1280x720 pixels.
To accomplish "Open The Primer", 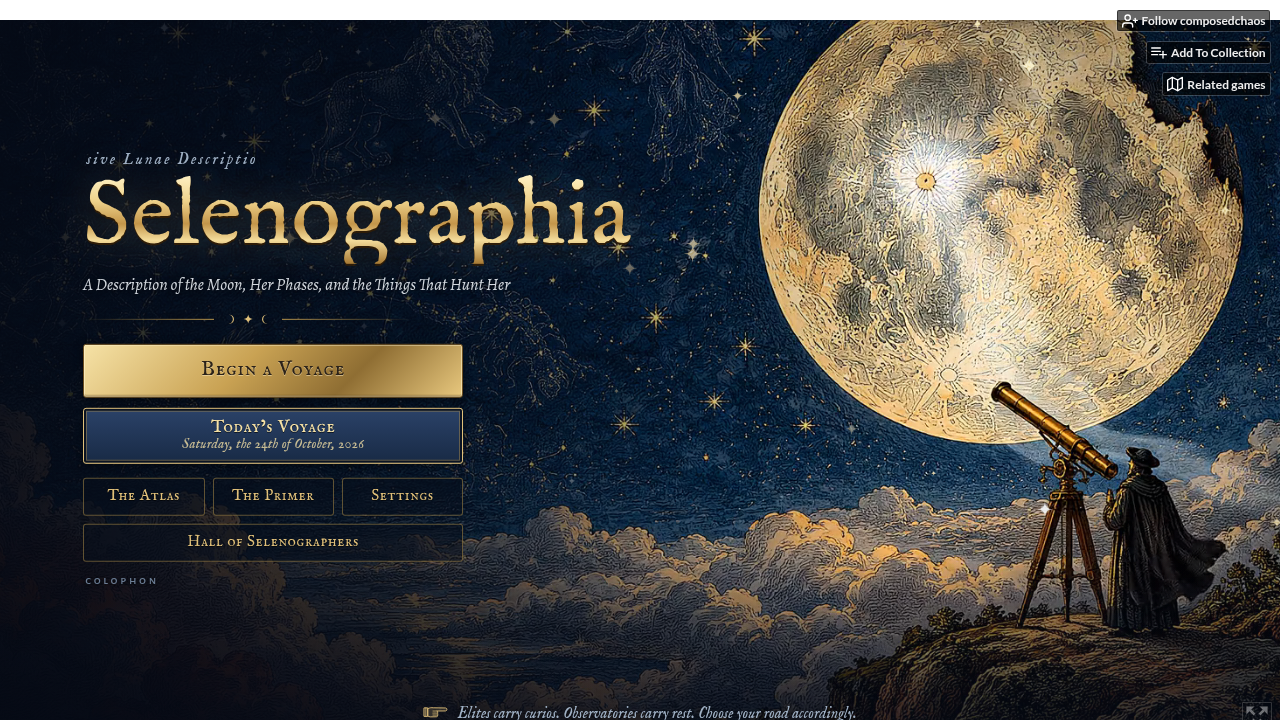I will click(273, 496).
